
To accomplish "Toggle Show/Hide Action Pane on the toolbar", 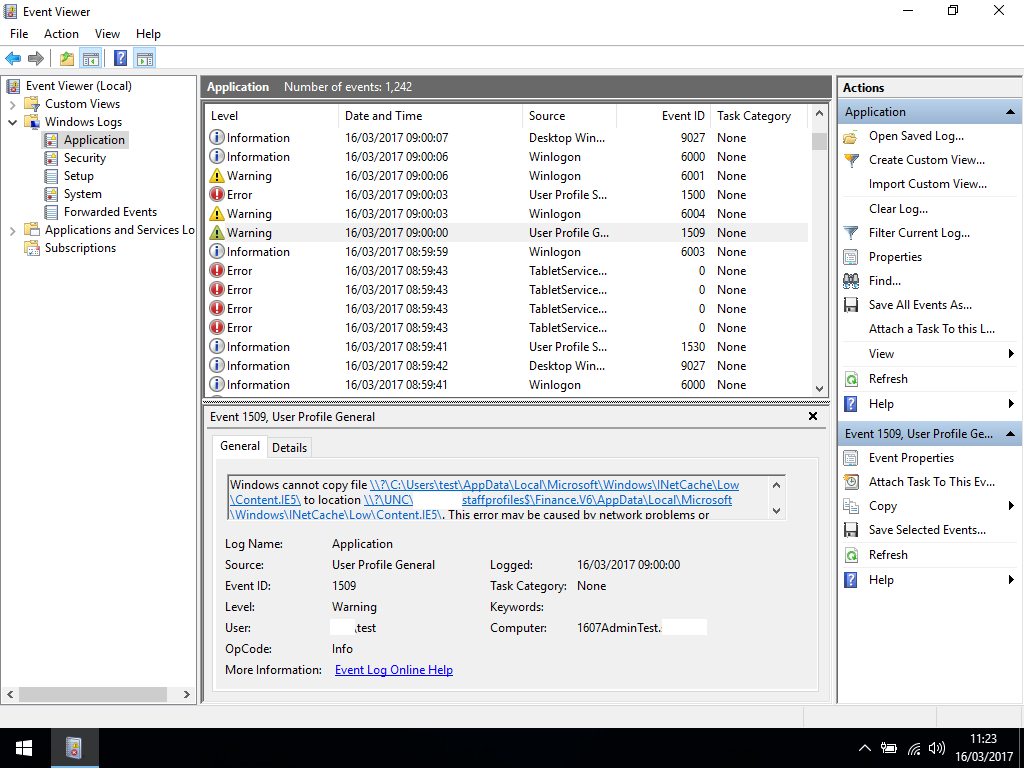I will click(x=143, y=57).
